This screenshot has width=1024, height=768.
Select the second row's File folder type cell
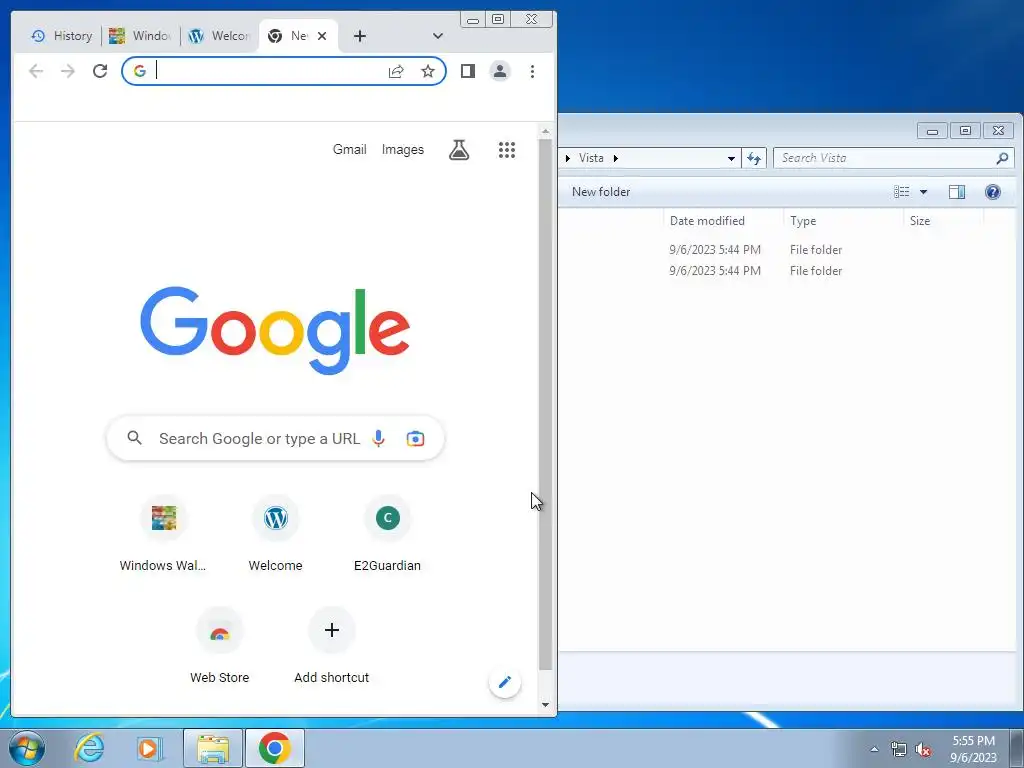point(816,270)
